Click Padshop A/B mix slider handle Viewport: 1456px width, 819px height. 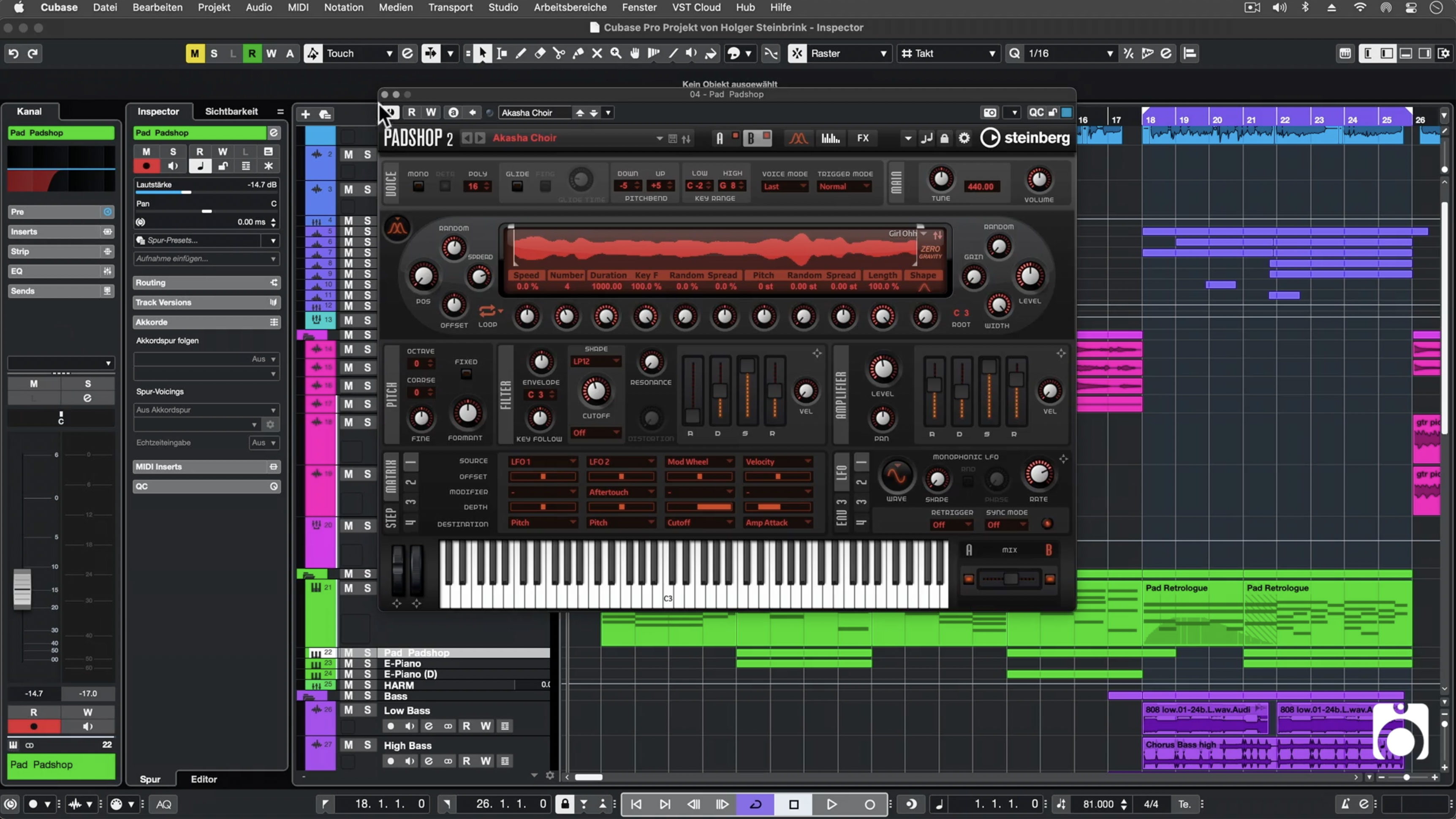pos(1011,579)
